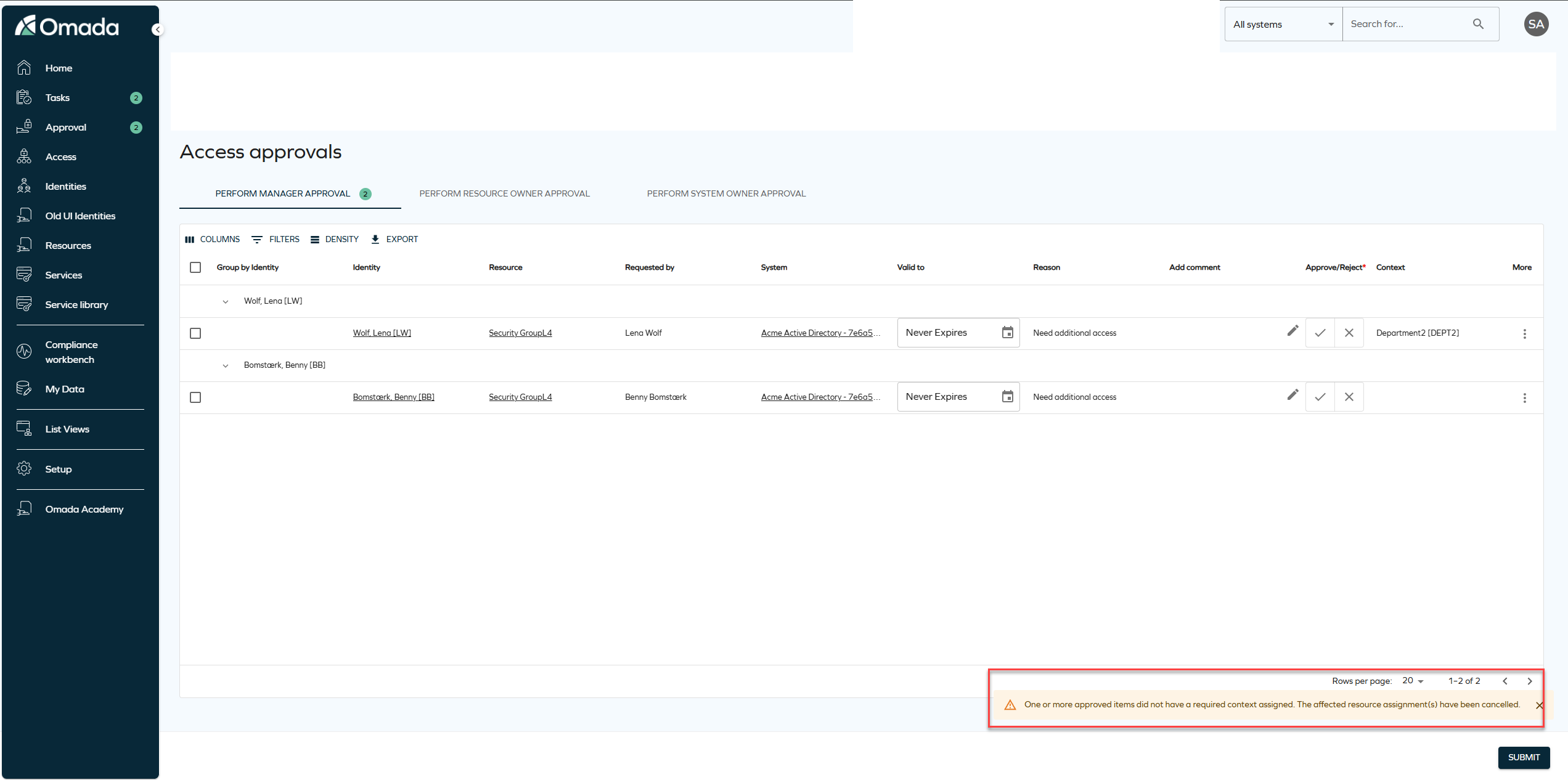Approve Wolf, Lena's access request with the checkmark
This screenshot has width=1568, height=780.
tap(1320, 333)
